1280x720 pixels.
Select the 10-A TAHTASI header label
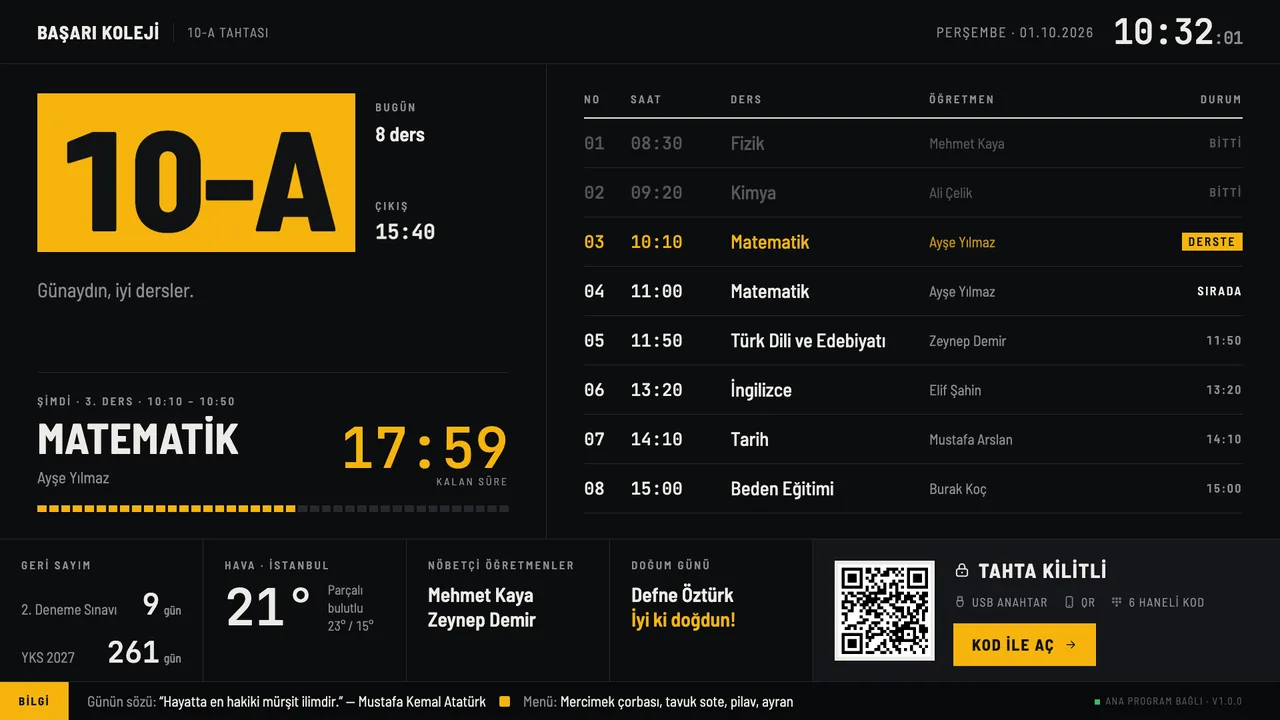click(228, 33)
